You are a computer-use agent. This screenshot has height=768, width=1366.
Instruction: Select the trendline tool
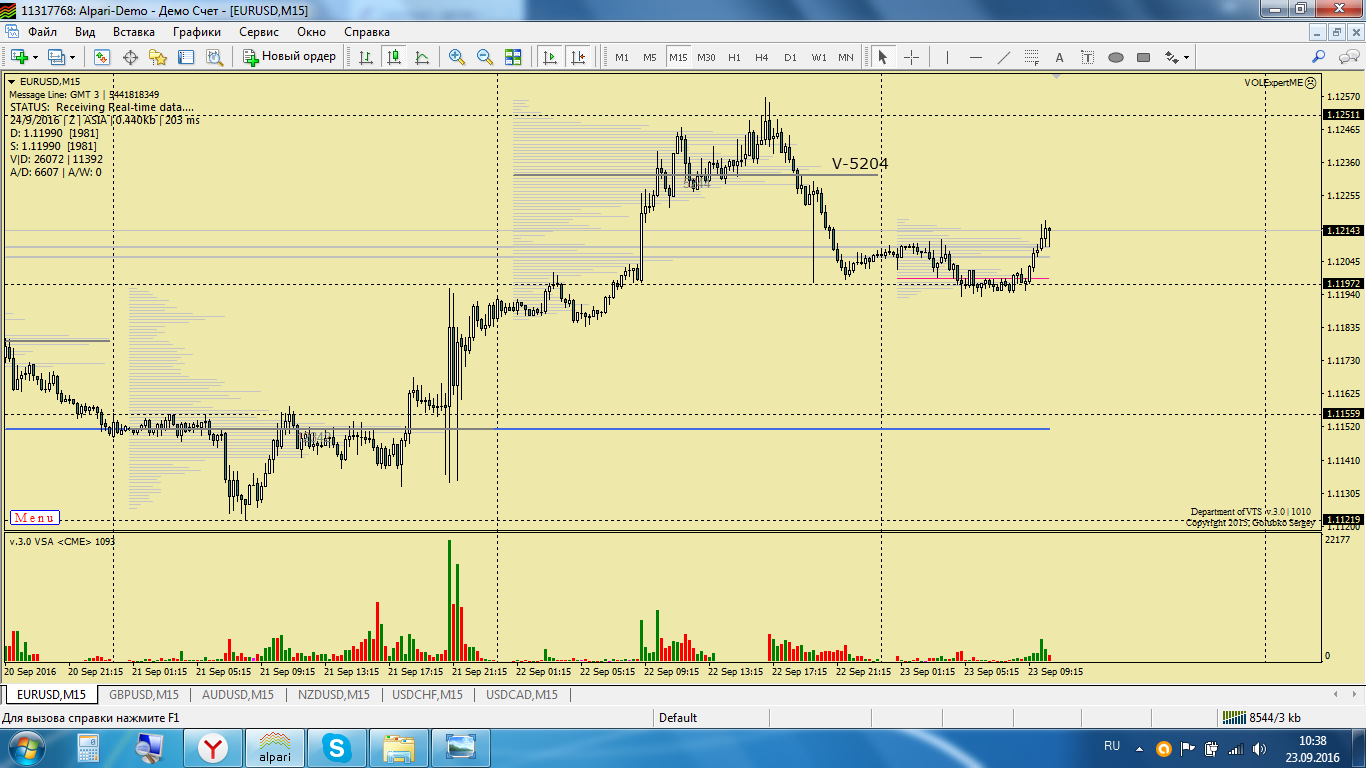click(x=1004, y=57)
